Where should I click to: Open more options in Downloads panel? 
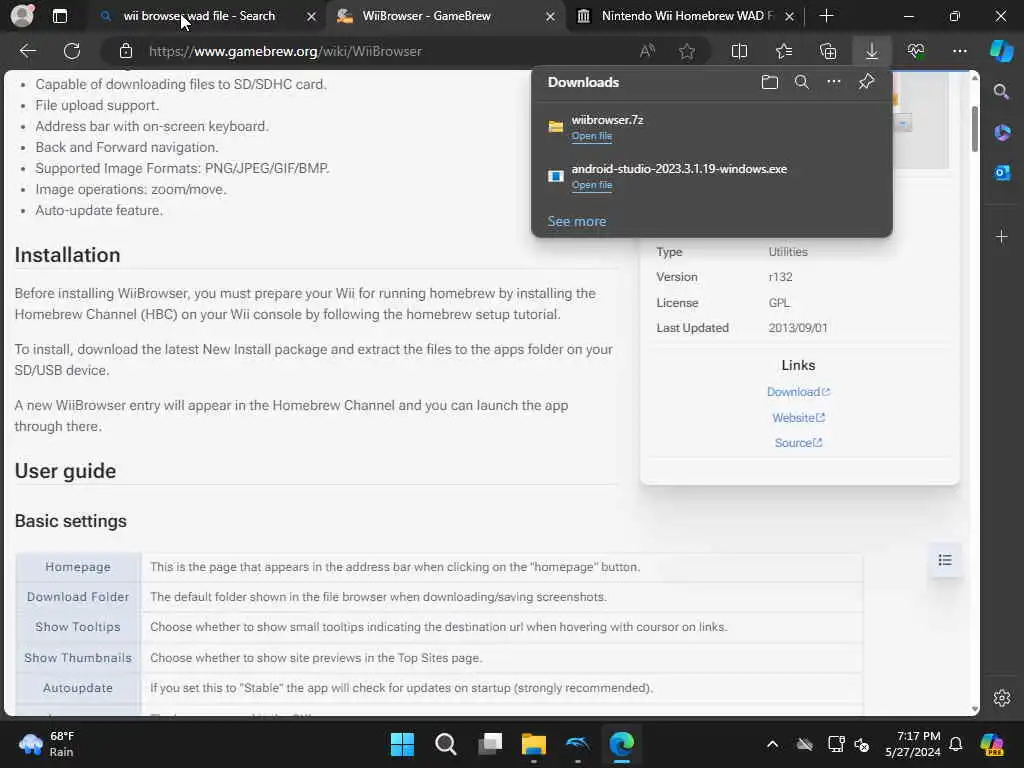point(834,82)
